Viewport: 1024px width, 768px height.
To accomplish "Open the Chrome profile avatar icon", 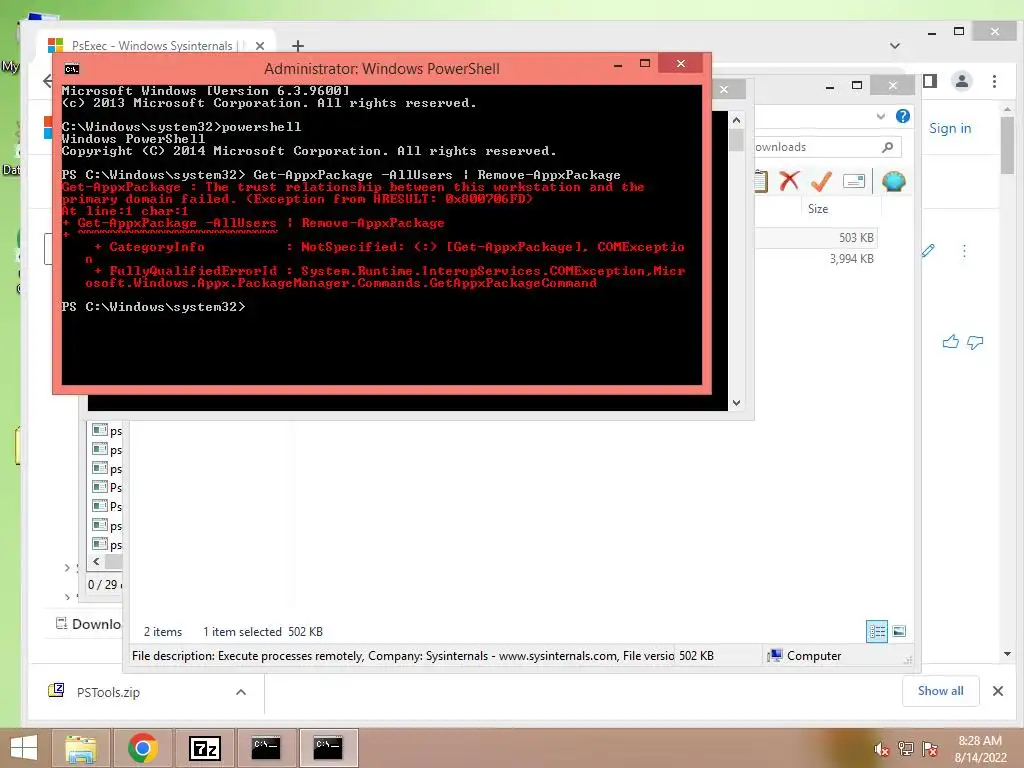I will 961,81.
